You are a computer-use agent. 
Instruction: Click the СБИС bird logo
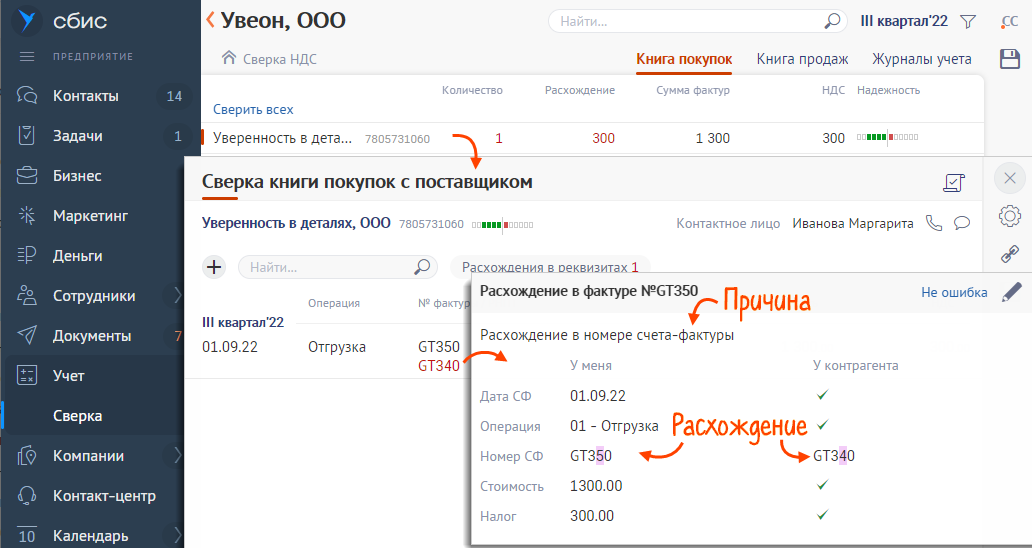28,20
